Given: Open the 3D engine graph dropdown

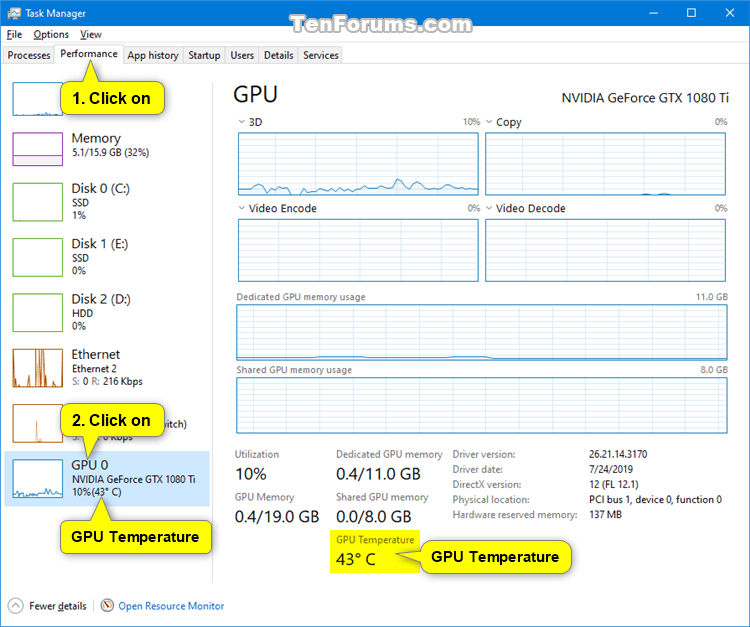Looking at the screenshot, I should point(242,122).
